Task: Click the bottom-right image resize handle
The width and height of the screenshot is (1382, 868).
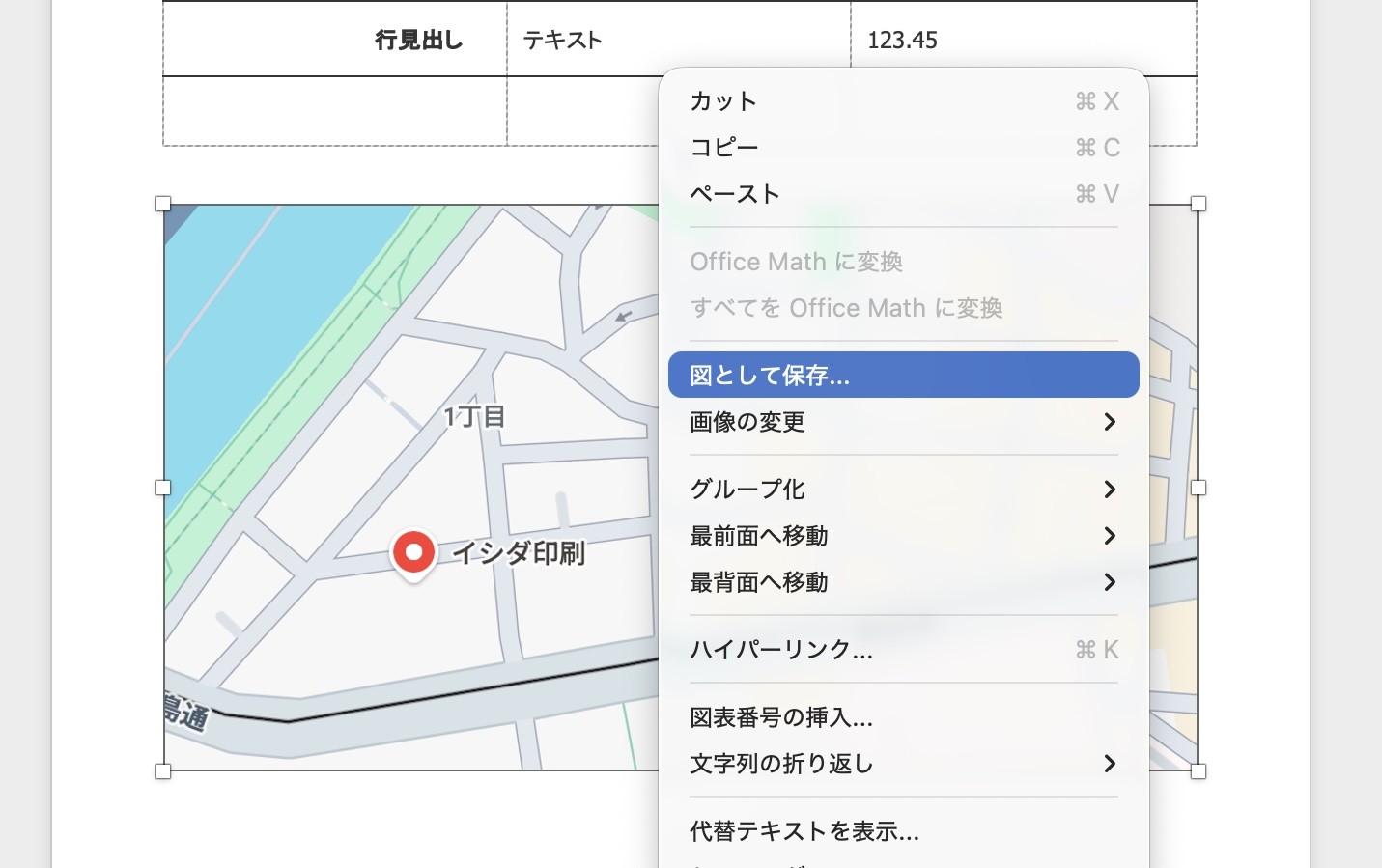Action: tap(1199, 771)
